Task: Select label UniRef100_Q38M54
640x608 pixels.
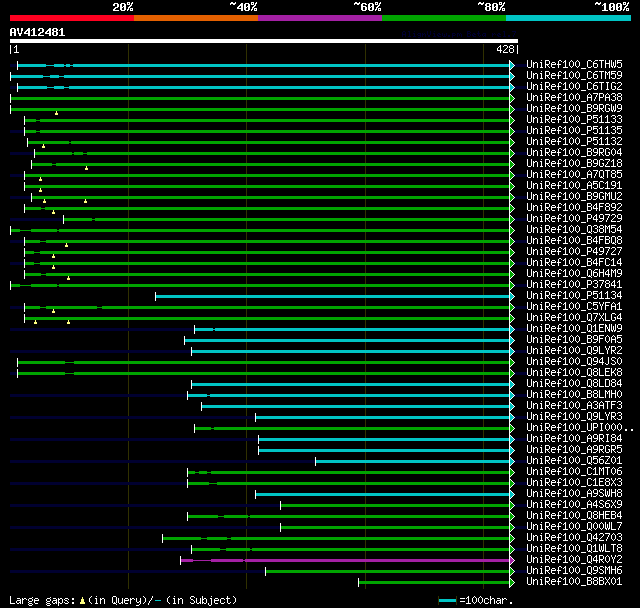Action: click(574, 230)
